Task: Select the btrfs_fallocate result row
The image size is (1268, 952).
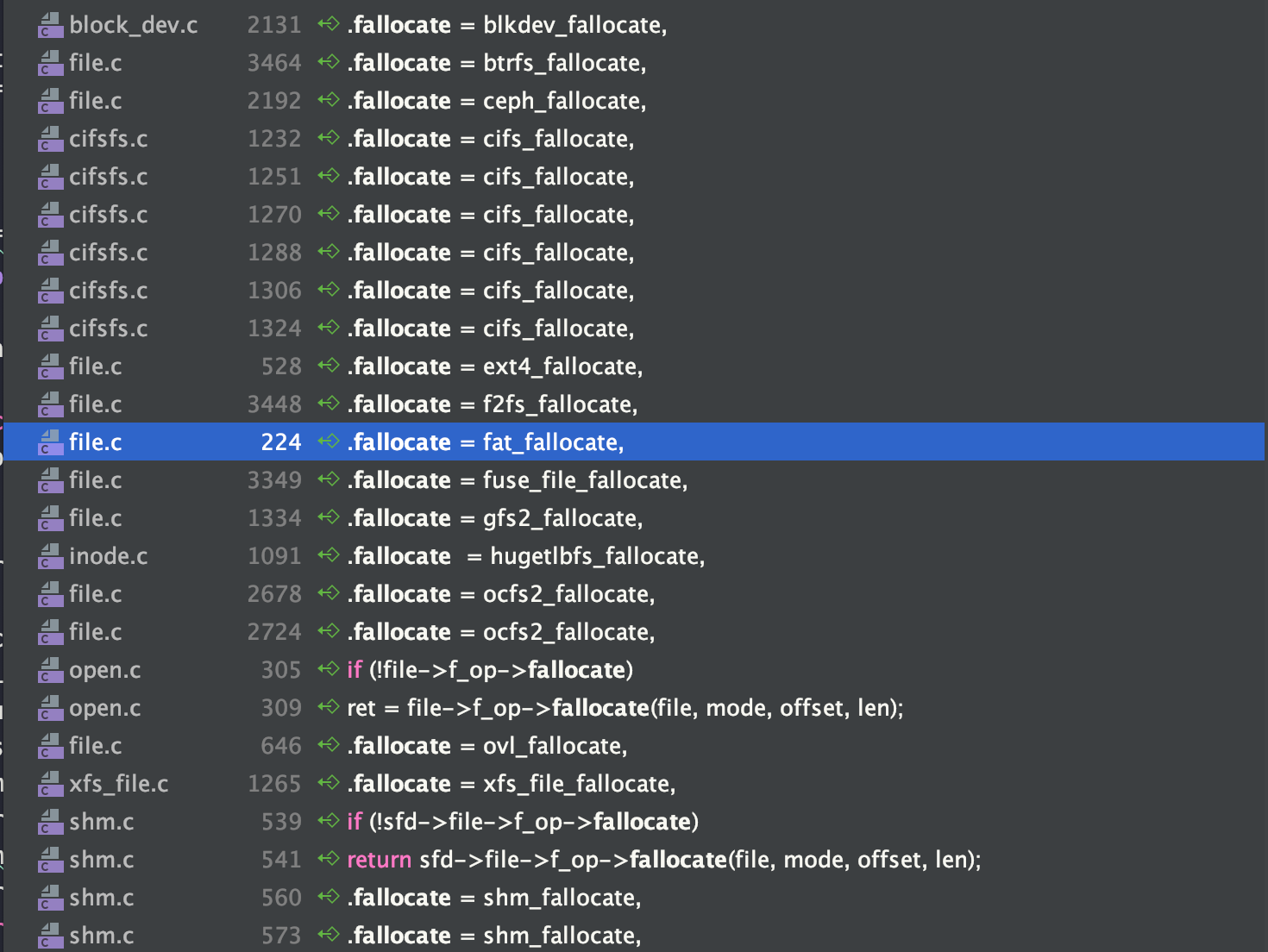Action: [x=635, y=63]
